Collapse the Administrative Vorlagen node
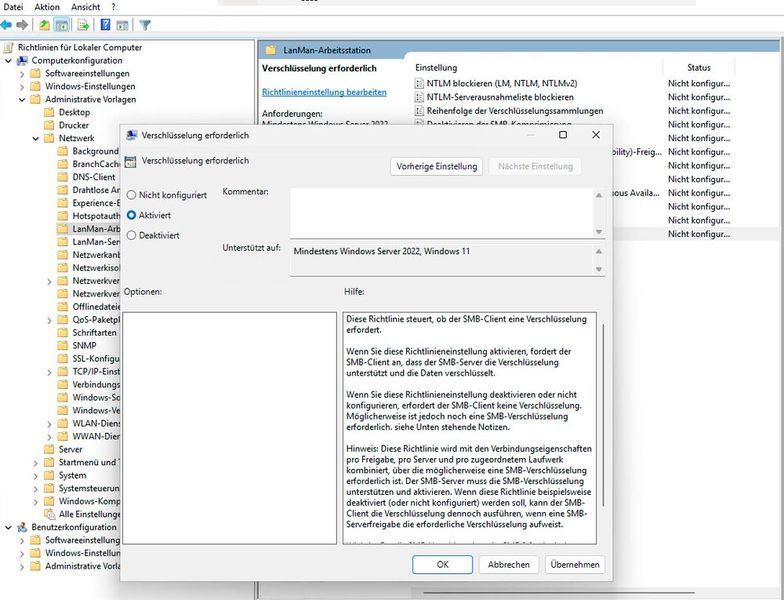The image size is (784, 600). [x=22, y=100]
